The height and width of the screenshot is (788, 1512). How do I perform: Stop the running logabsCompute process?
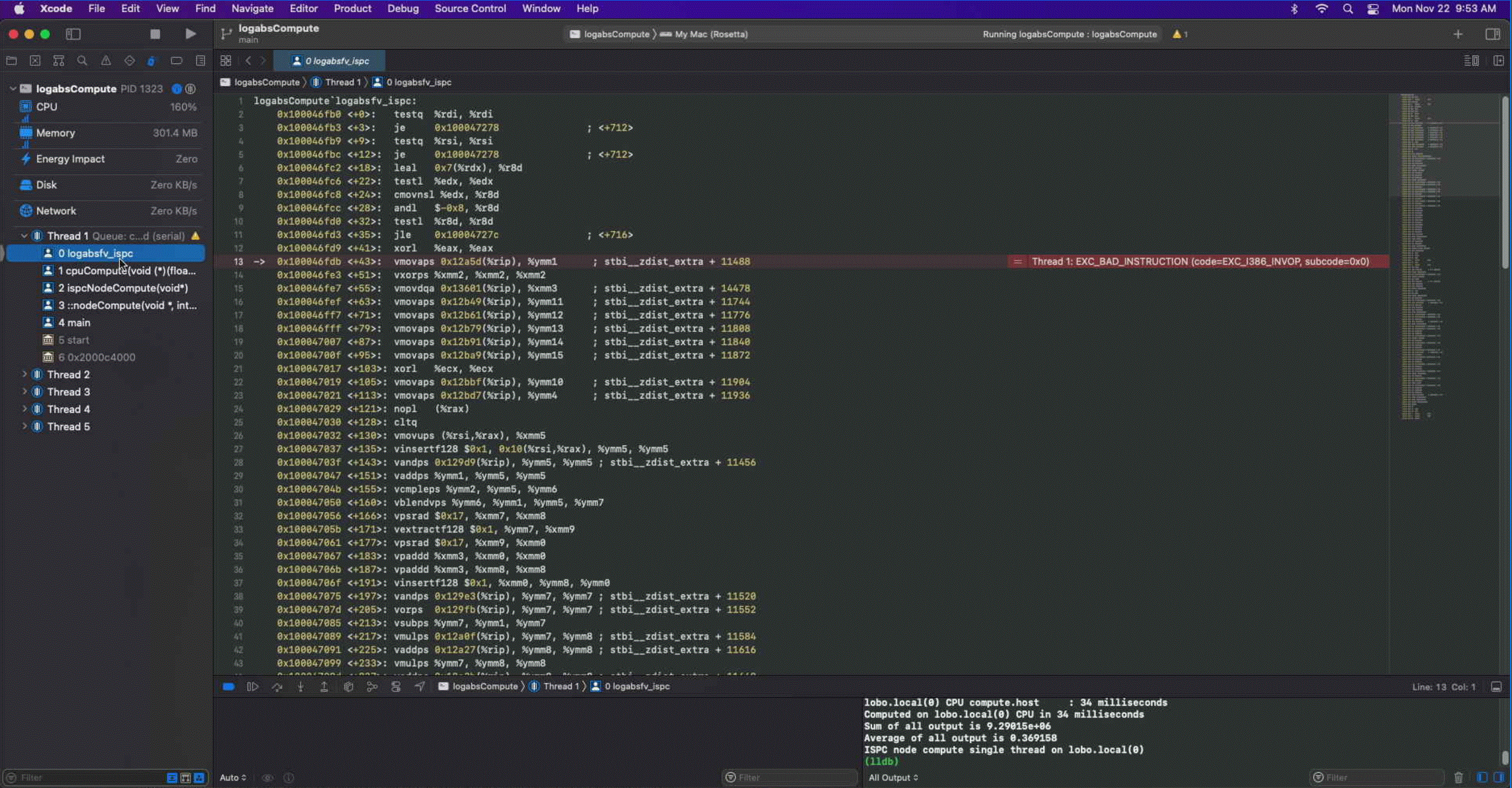(x=155, y=33)
